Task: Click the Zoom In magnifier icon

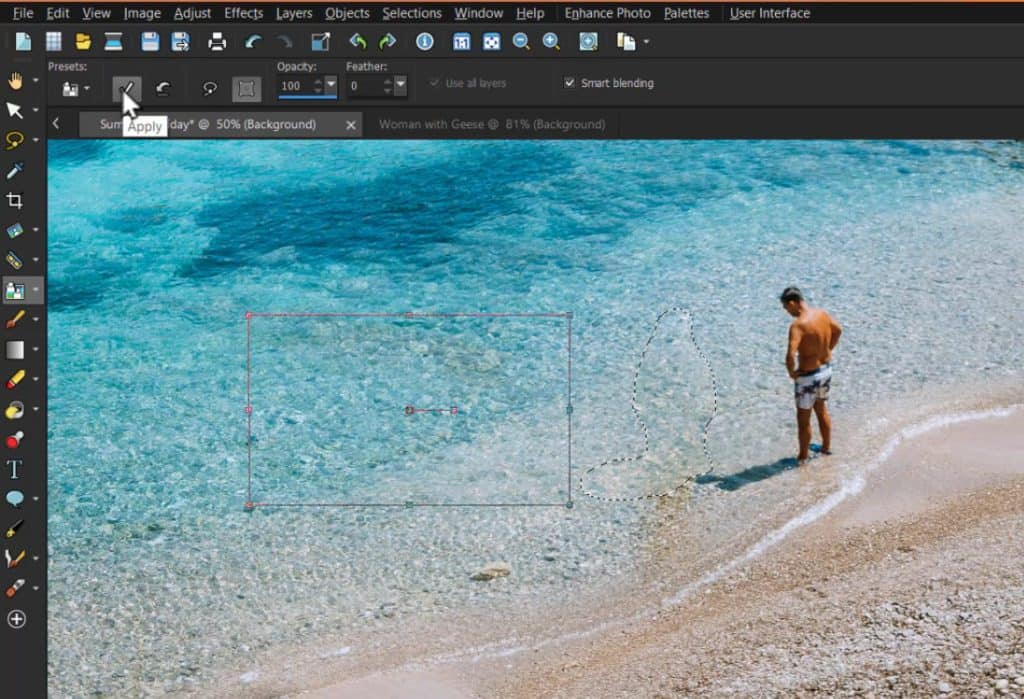Action: [551, 41]
